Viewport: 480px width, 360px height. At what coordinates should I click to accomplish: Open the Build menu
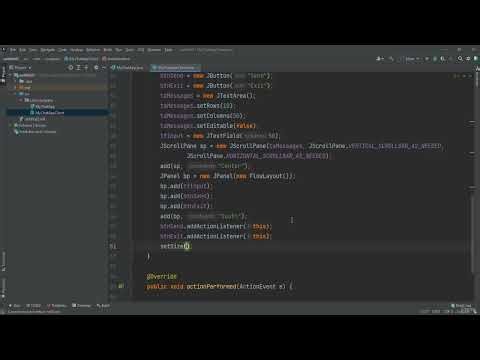(x=108, y=50)
